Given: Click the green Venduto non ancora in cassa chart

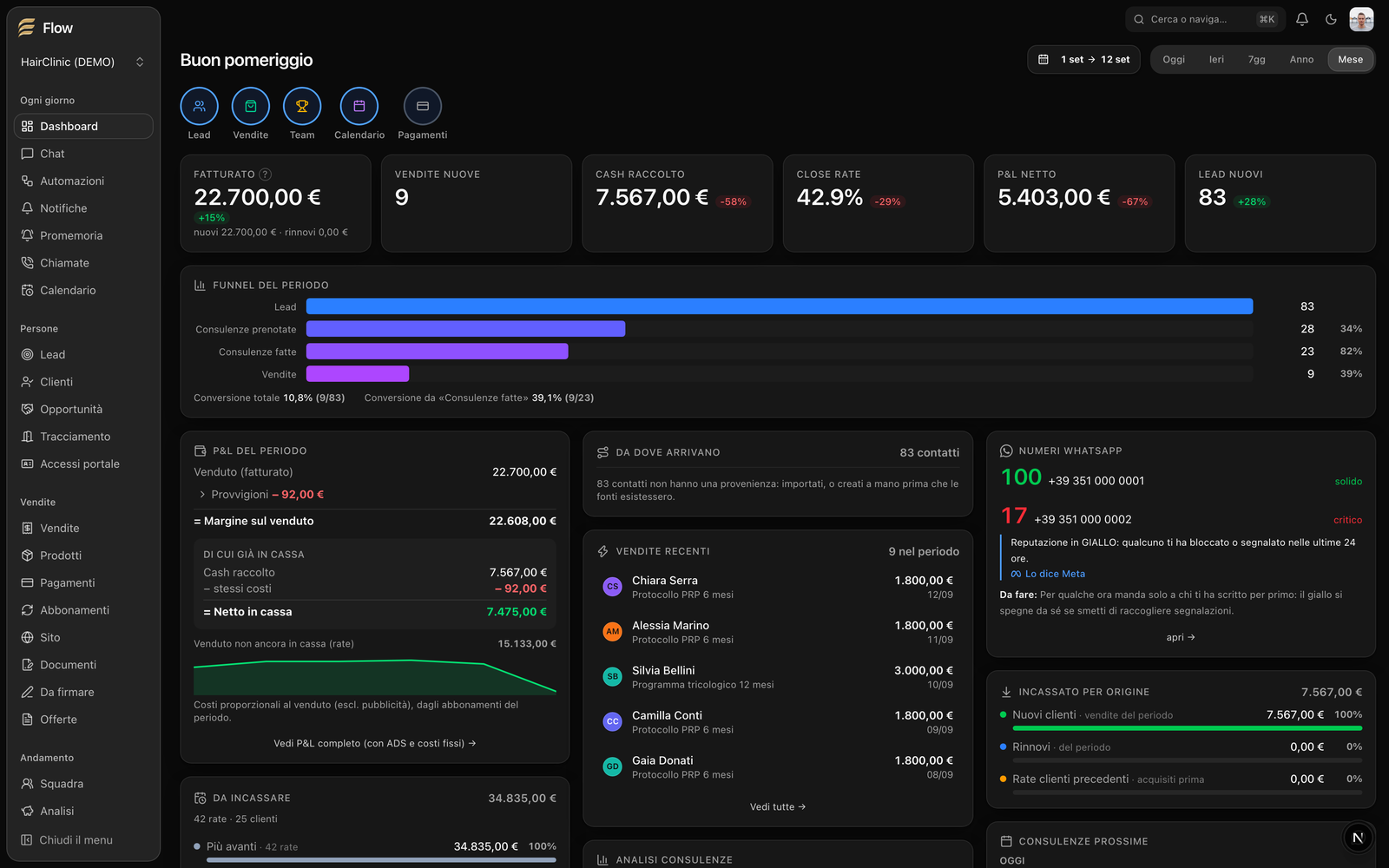Looking at the screenshot, I should tap(375, 677).
